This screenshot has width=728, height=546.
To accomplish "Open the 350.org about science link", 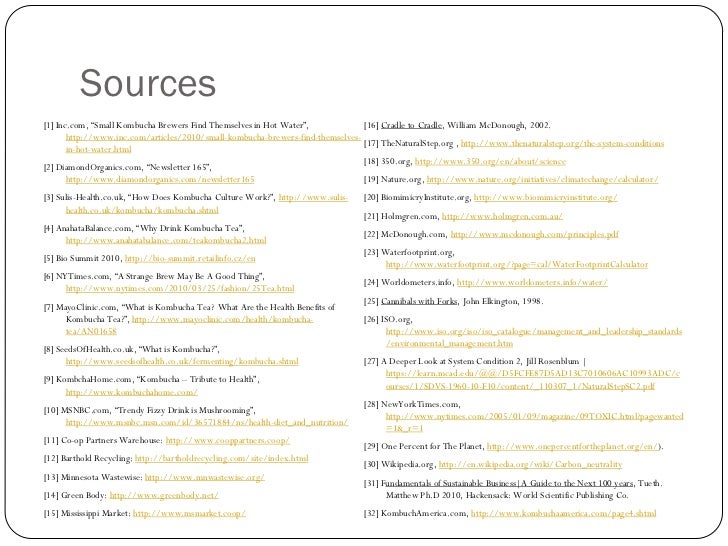I will (490, 162).
